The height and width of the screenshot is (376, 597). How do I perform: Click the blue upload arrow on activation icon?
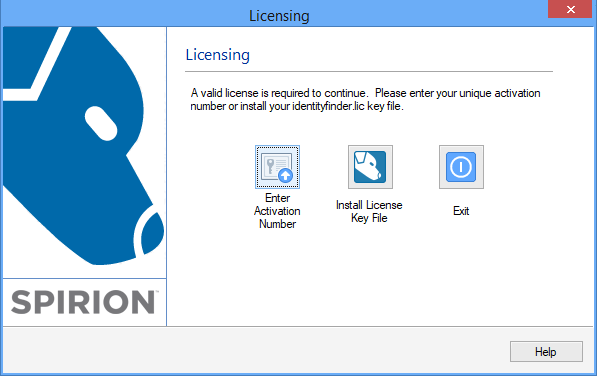pyautogui.click(x=286, y=175)
